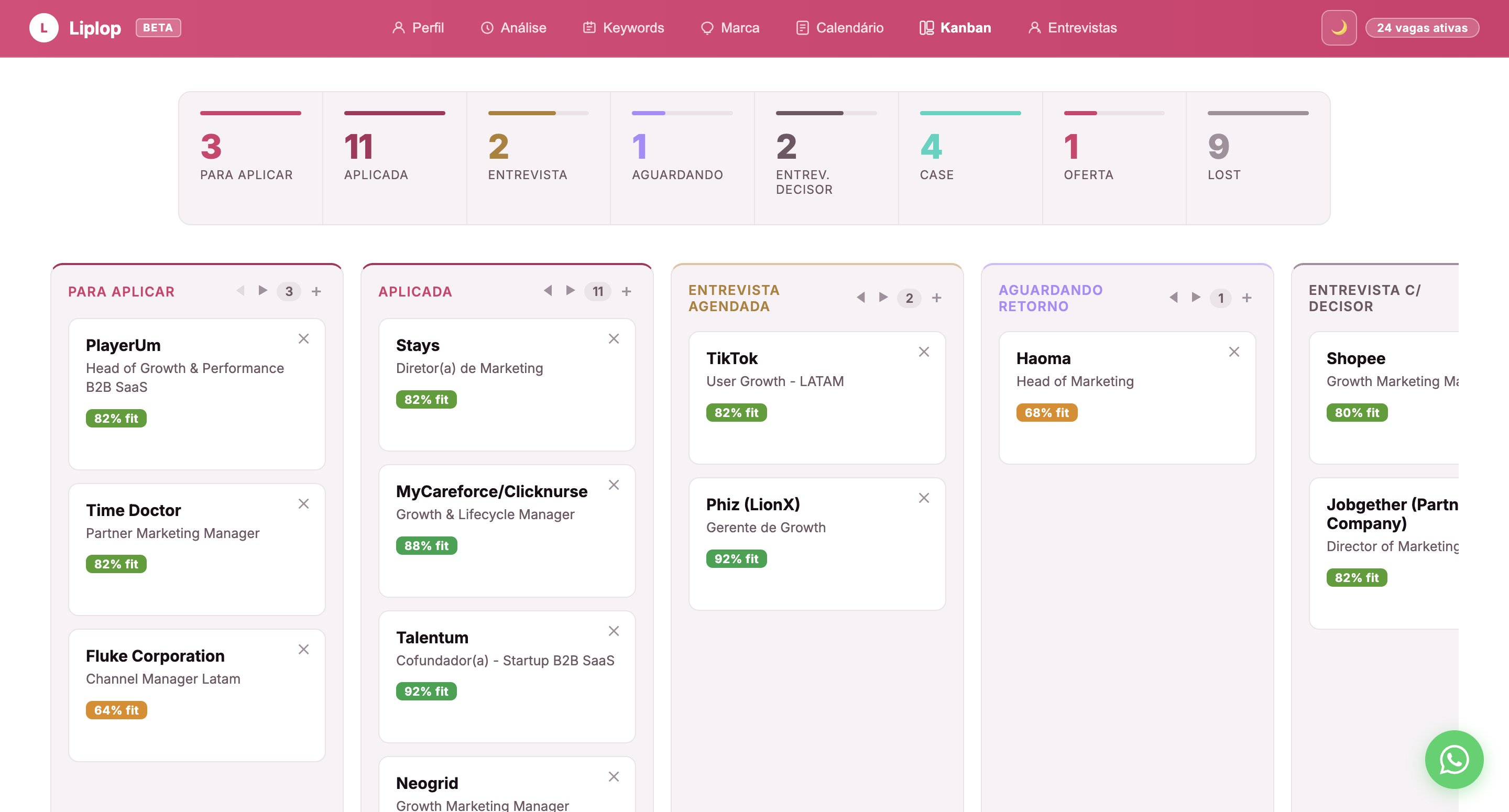Screen dimensions: 1509x812
Task: Open the Keywords section
Action: [624, 28]
